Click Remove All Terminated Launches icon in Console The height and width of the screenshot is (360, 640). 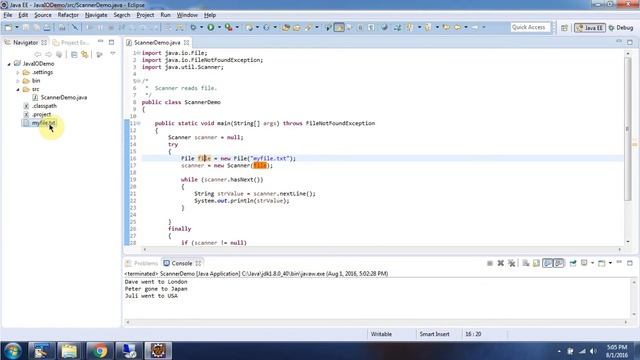[x=511, y=263]
